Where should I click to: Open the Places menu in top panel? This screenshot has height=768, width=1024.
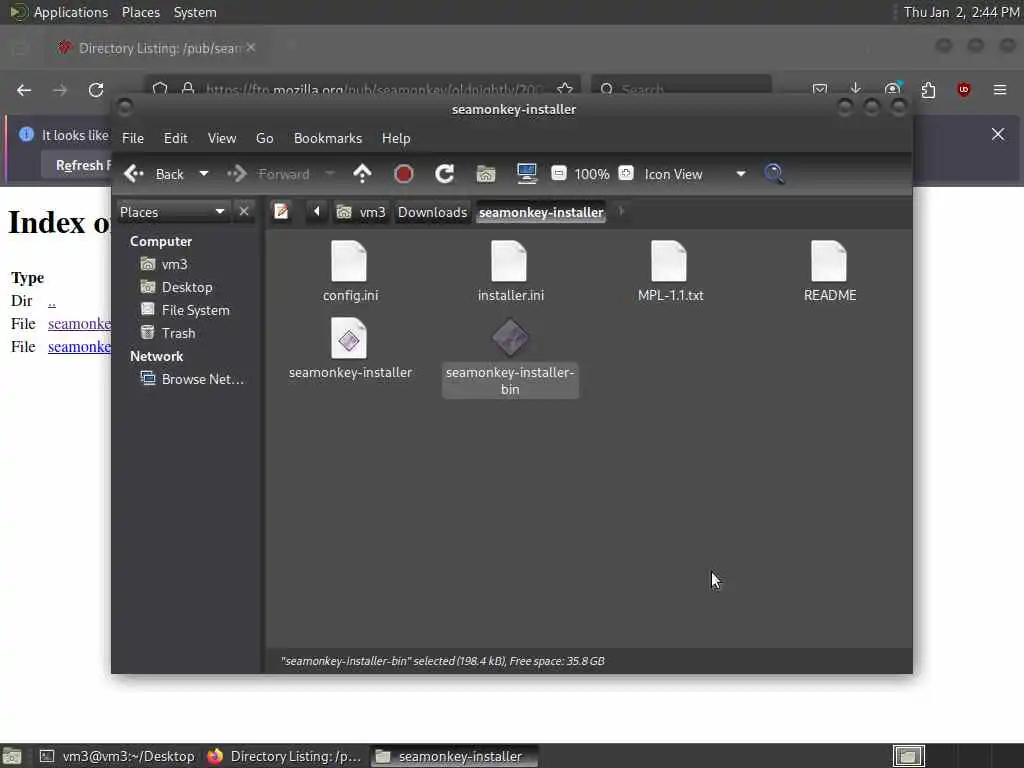click(x=140, y=12)
